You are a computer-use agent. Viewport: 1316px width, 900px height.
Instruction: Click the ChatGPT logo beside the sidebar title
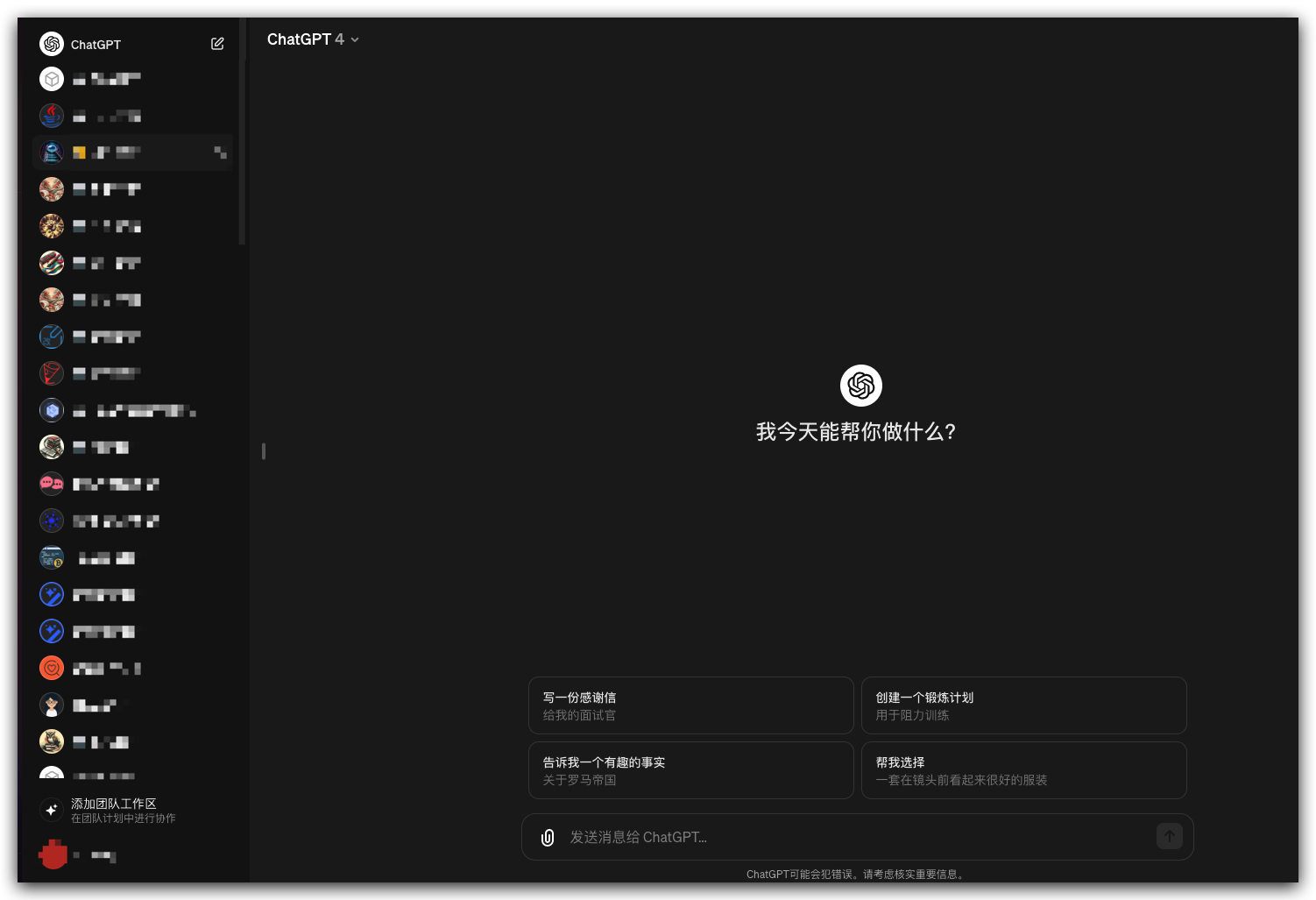52,44
